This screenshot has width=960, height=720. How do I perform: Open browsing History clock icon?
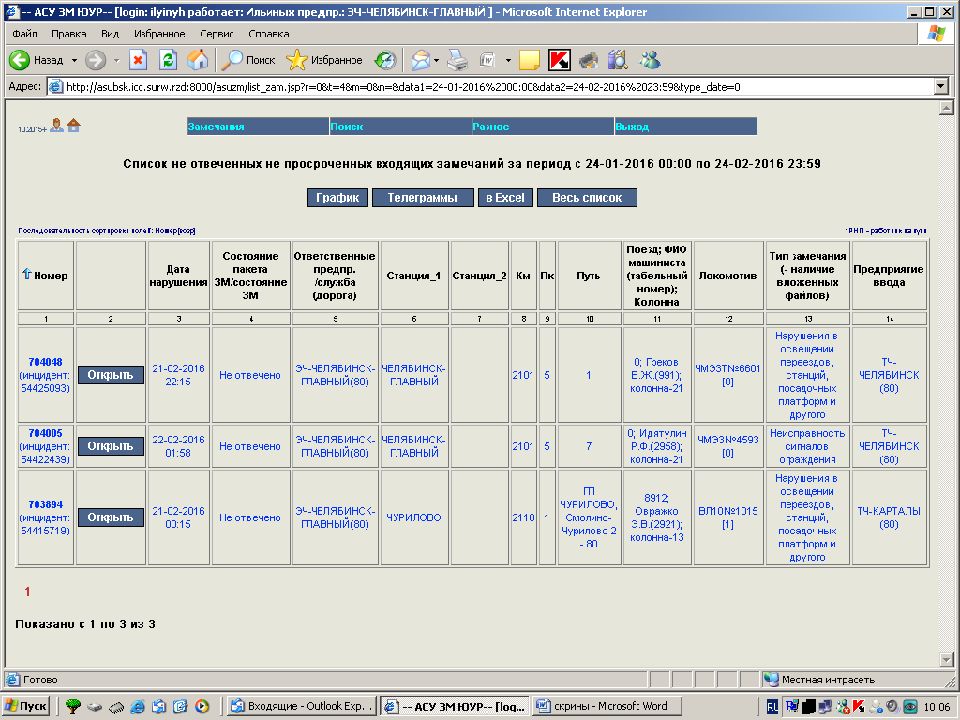pyautogui.click(x=386, y=60)
